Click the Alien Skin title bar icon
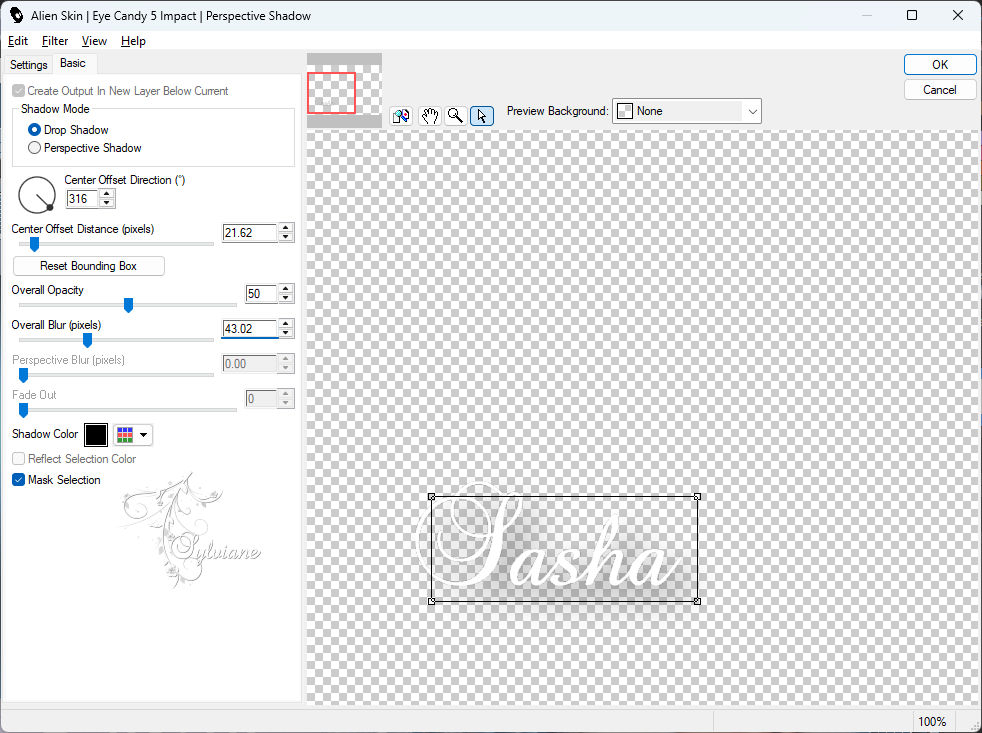 16,15
